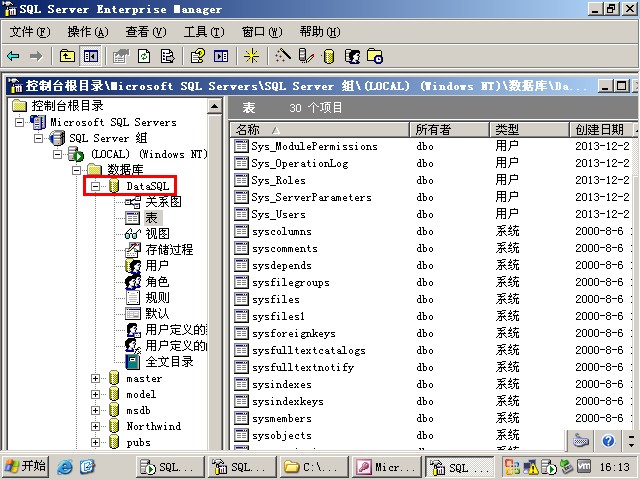Open the 窗口(W) menu

(262, 32)
